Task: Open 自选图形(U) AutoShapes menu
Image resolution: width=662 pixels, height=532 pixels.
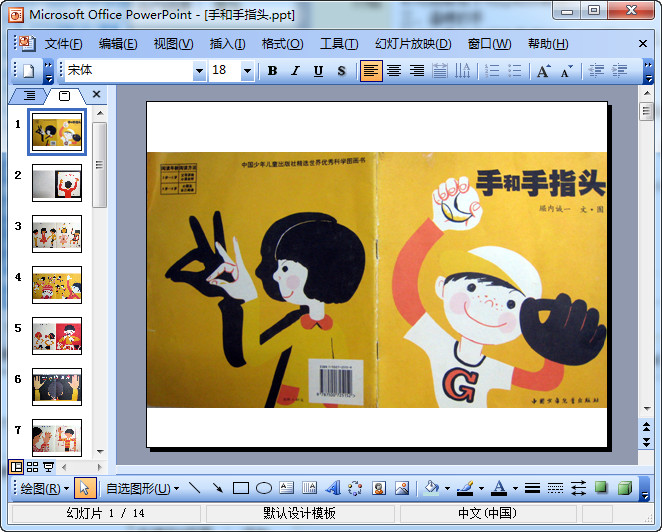Action: pyautogui.click(x=142, y=489)
